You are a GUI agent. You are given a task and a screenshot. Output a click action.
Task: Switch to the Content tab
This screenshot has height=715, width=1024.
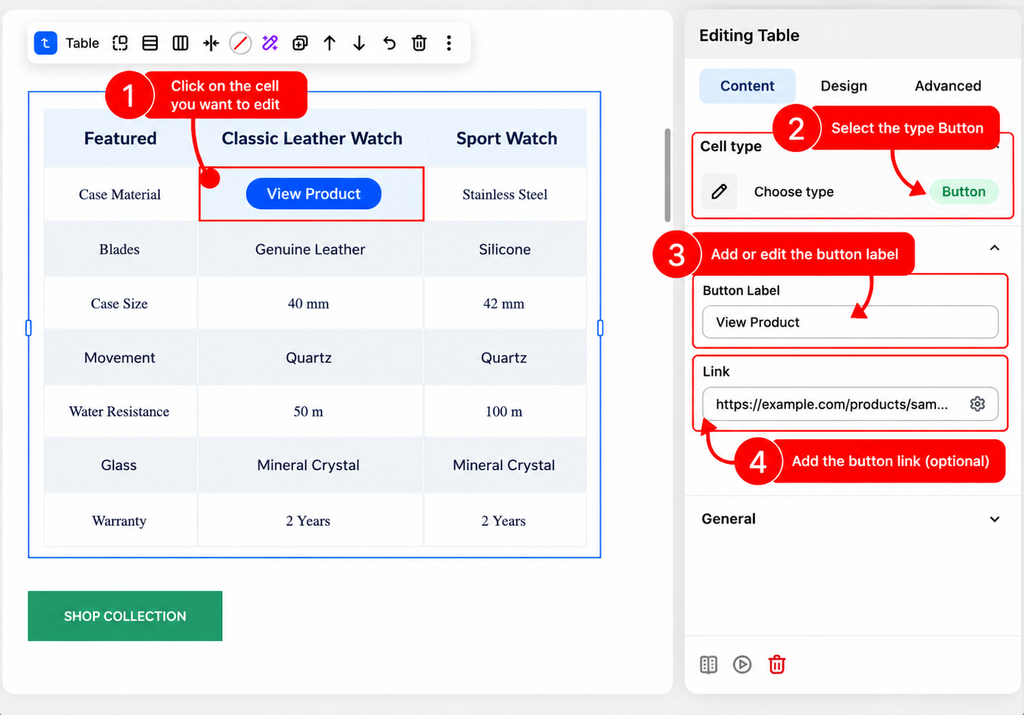click(x=747, y=86)
